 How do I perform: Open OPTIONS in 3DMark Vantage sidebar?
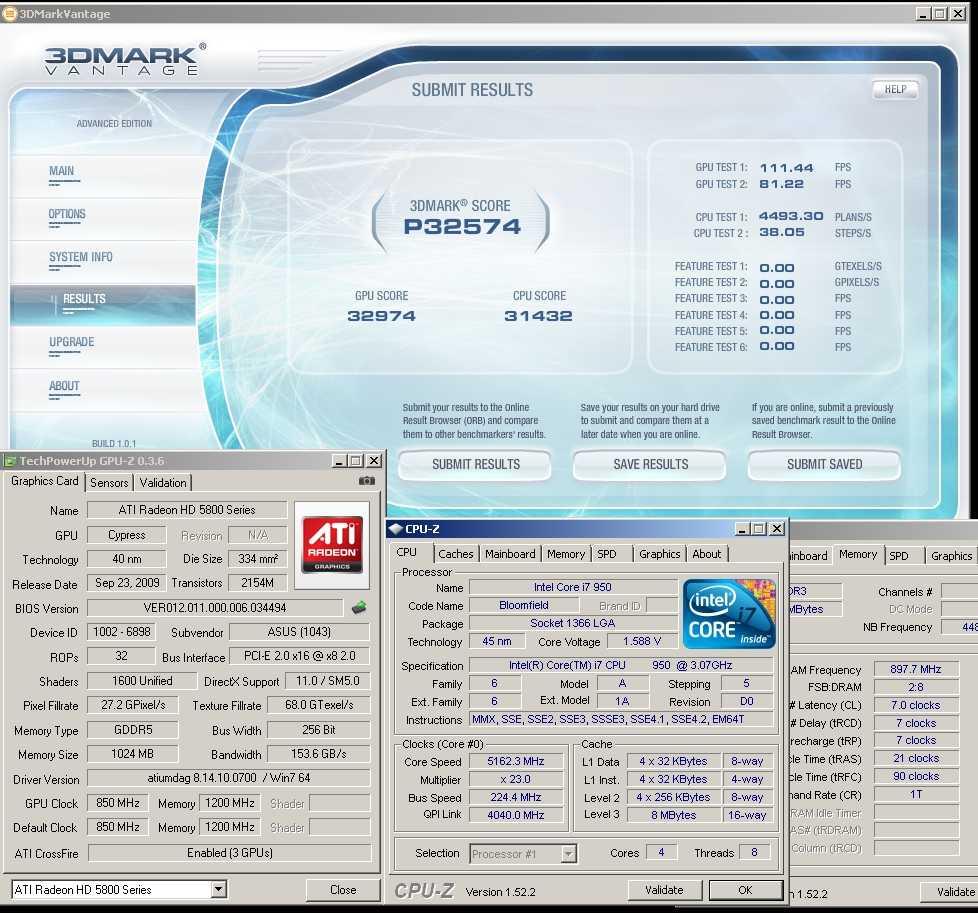click(67, 215)
